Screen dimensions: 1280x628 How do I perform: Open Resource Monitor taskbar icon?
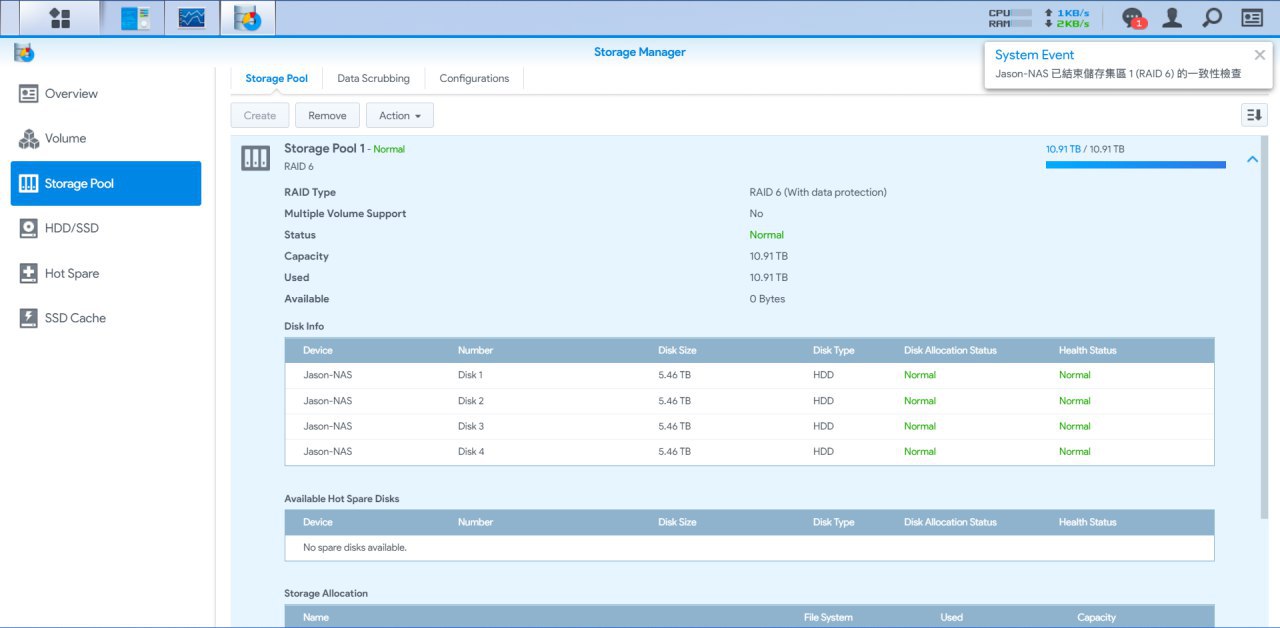(x=191, y=18)
